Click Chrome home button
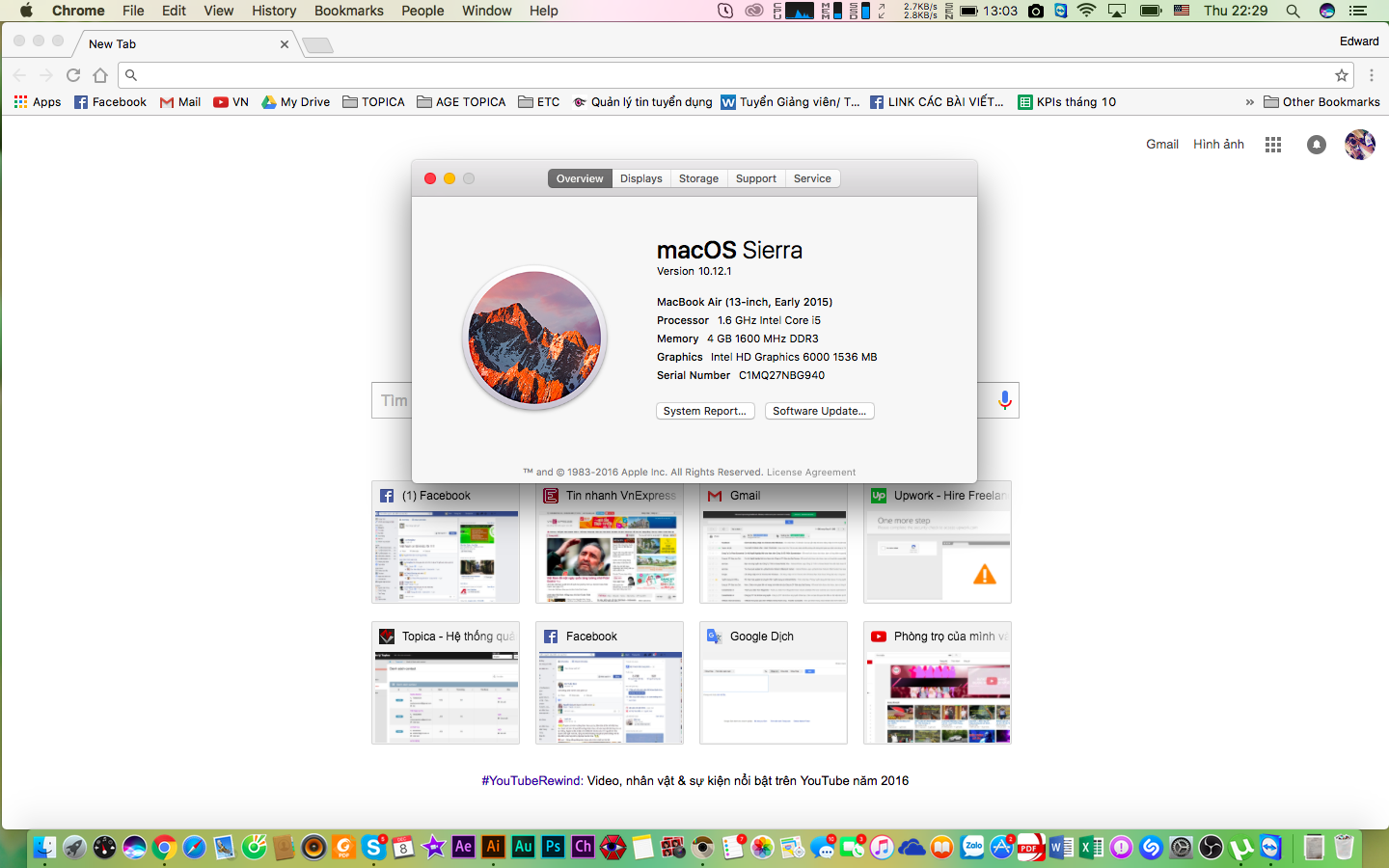Screen dimensions: 1389x868 pyautogui.click(x=100, y=74)
